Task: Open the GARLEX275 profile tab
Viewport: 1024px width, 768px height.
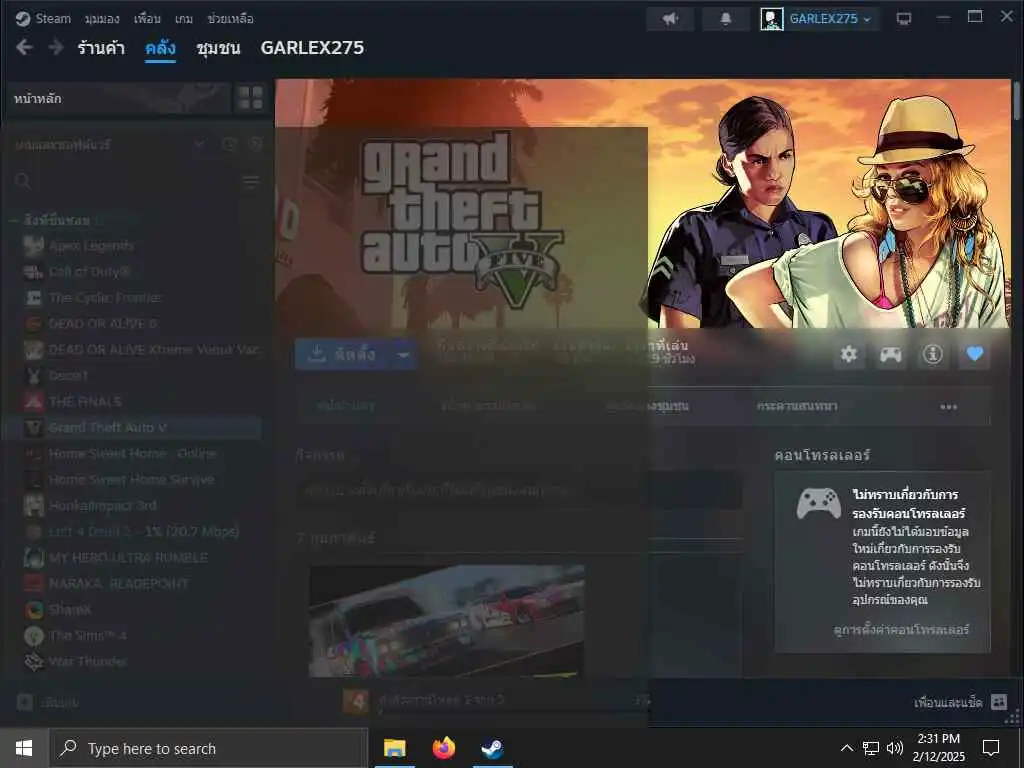Action: [312, 48]
